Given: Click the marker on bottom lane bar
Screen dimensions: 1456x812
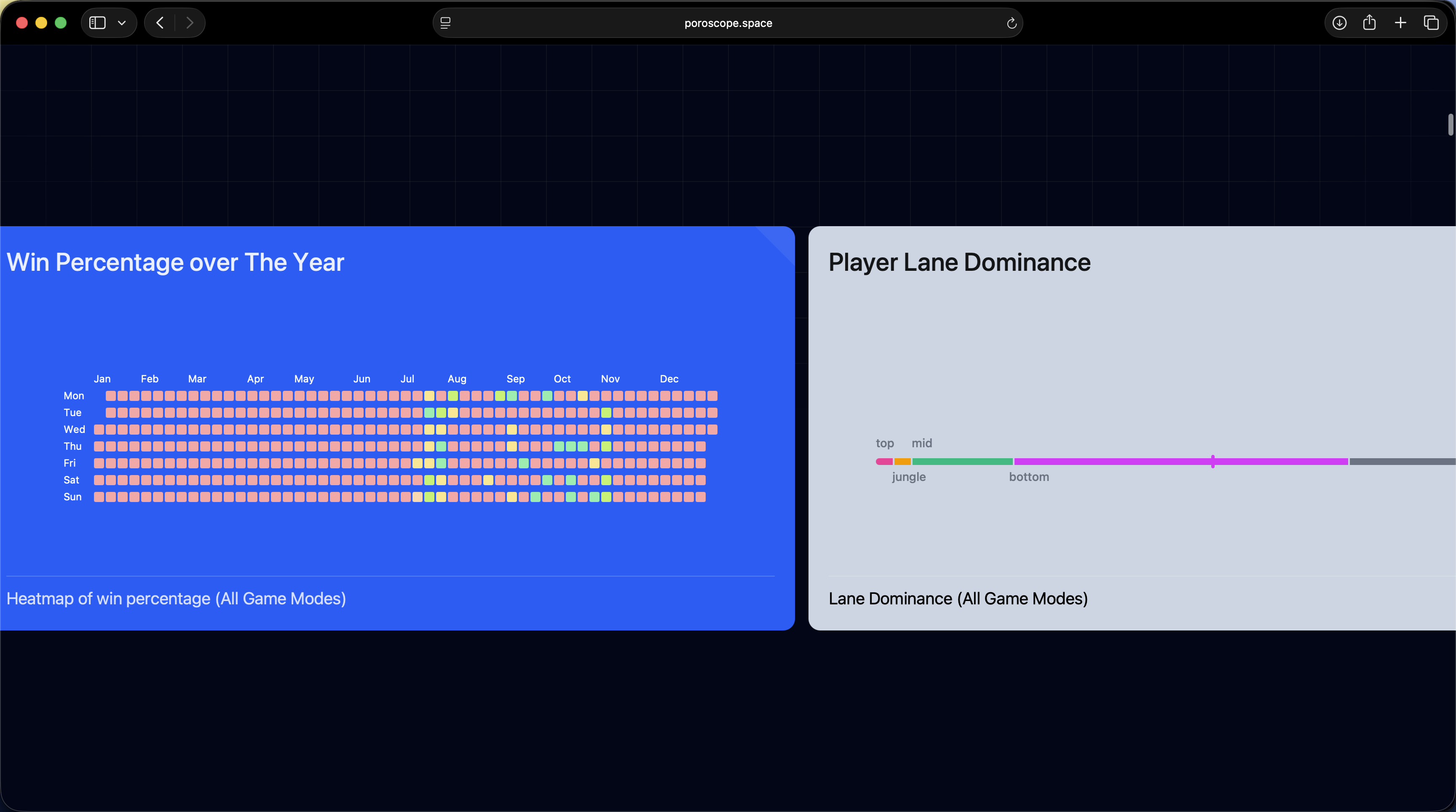Looking at the screenshot, I should (x=1212, y=461).
